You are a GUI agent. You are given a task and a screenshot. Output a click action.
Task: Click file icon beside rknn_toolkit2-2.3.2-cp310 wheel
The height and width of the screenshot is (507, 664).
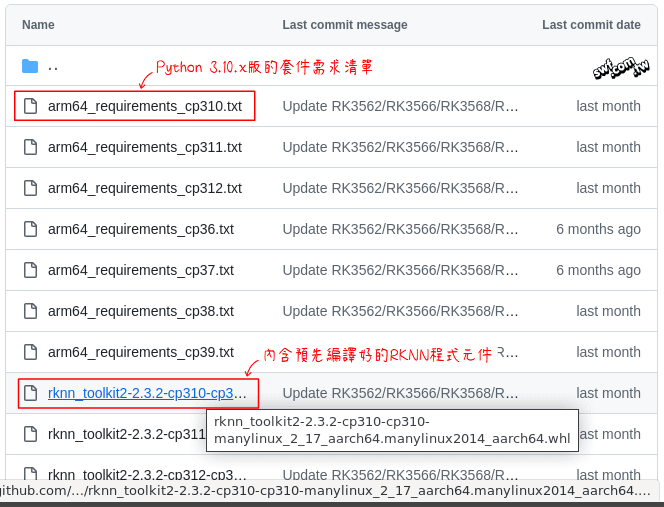[x=30, y=393]
